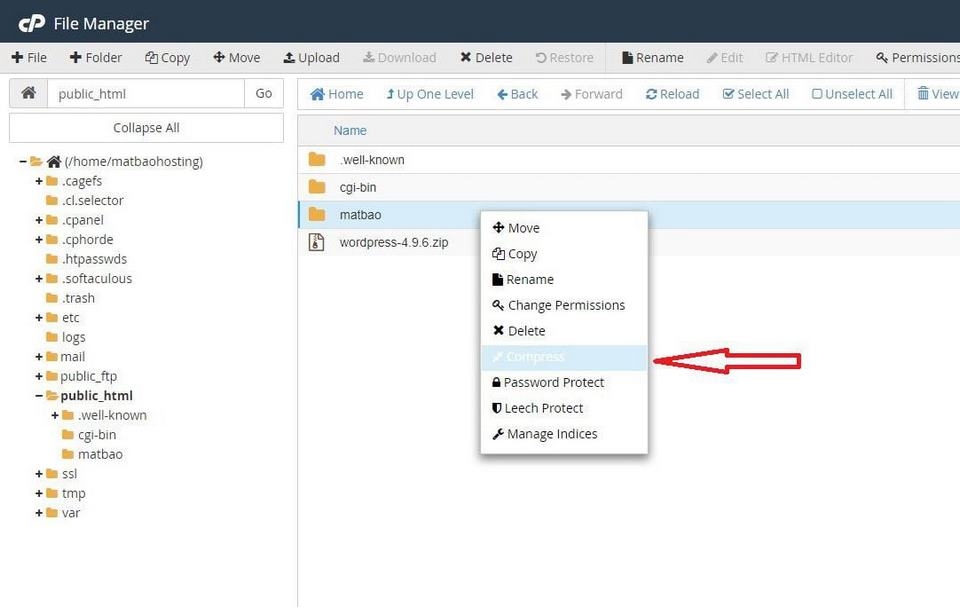The height and width of the screenshot is (607, 960).
Task: Open .cl.selector in the folder tree
Action: tap(92, 200)
